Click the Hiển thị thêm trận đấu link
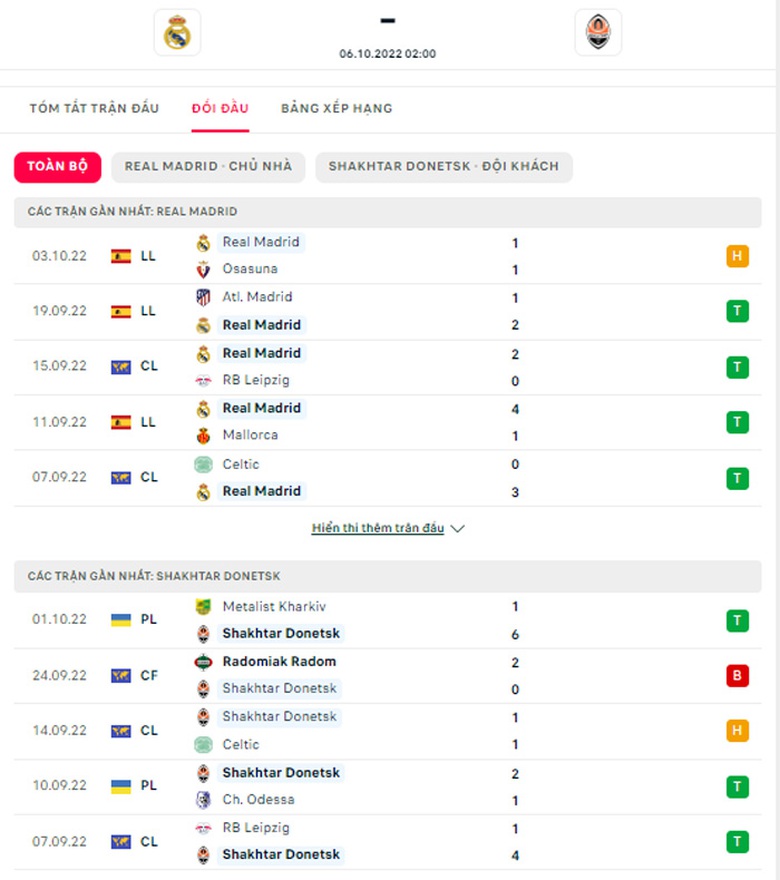The height and width of the screenshot is (880, 780). (377, 528)
